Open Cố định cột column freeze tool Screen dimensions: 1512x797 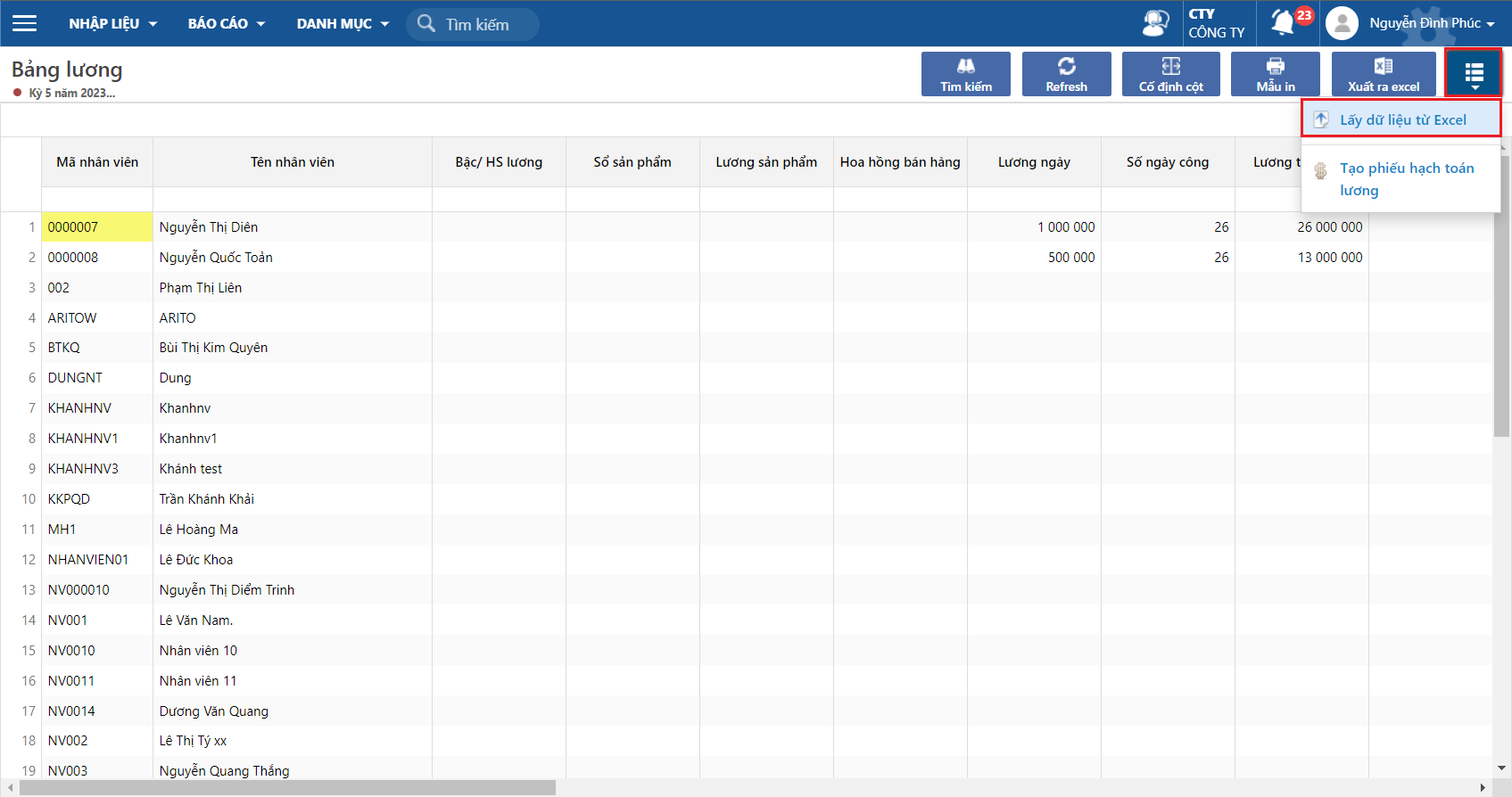[1170, 74]
